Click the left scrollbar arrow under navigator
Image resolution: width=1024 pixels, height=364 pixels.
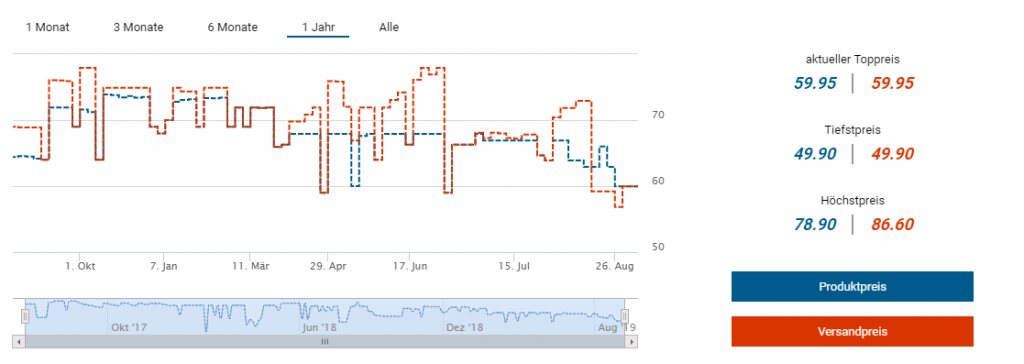(18, 341)
